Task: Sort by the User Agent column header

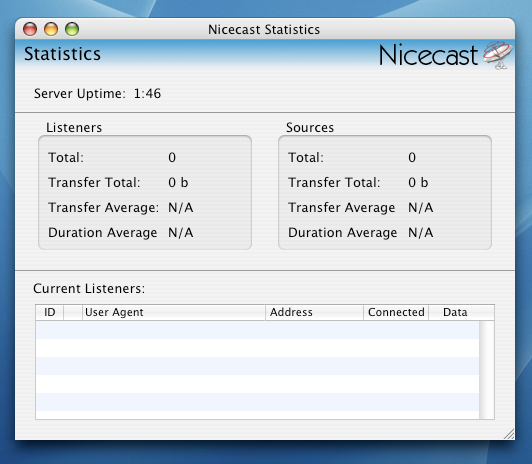Action: 174,312
